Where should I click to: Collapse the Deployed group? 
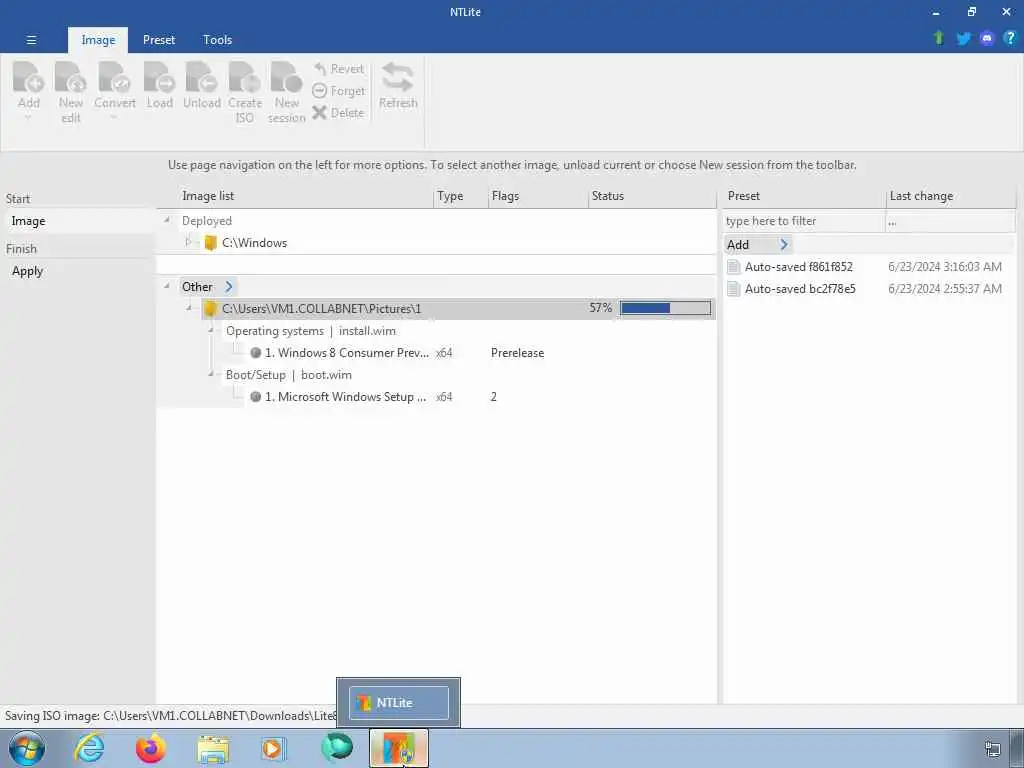[x=167, y=220]
